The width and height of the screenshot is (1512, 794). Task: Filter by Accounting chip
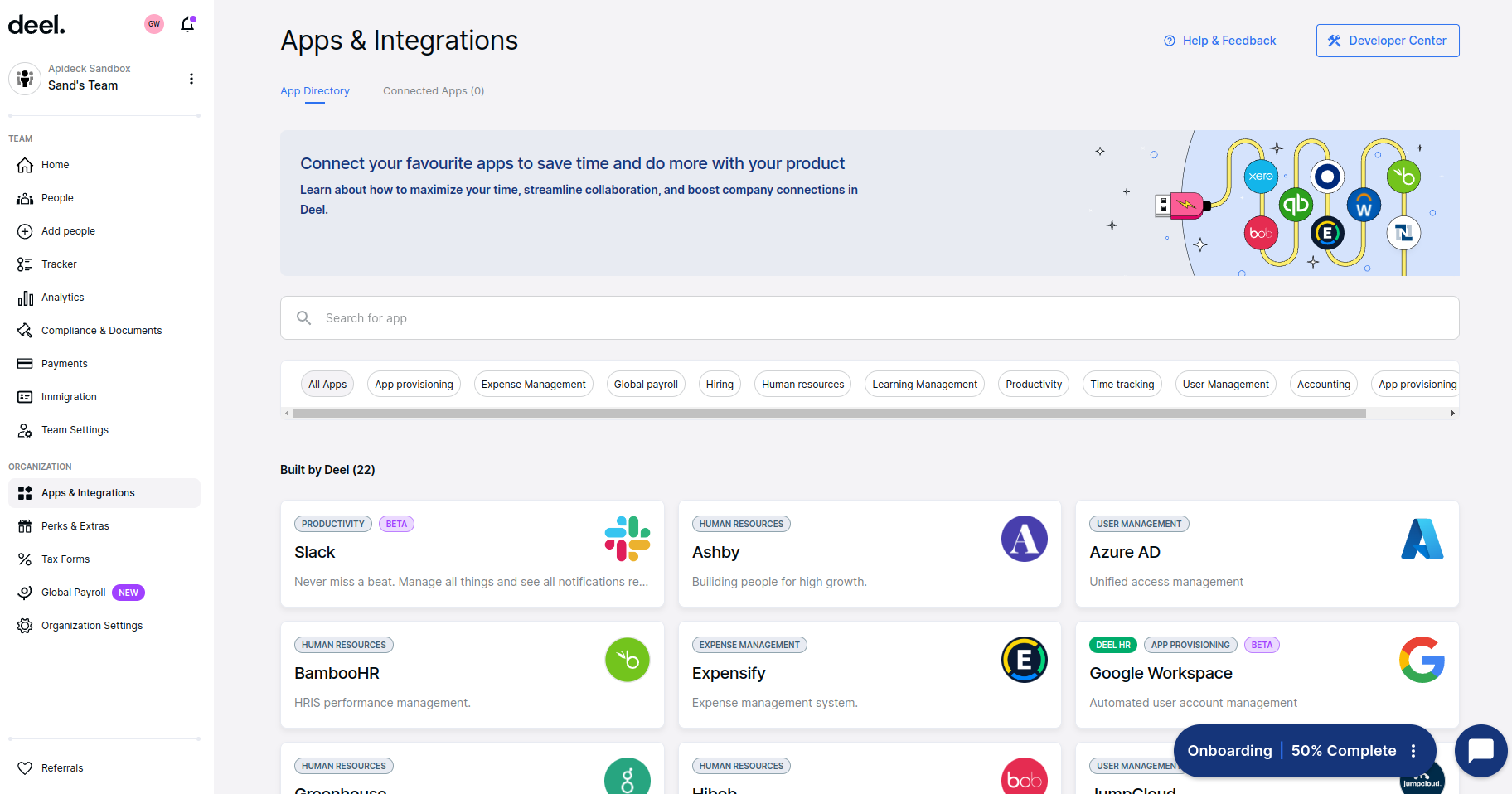(1324, 385)
